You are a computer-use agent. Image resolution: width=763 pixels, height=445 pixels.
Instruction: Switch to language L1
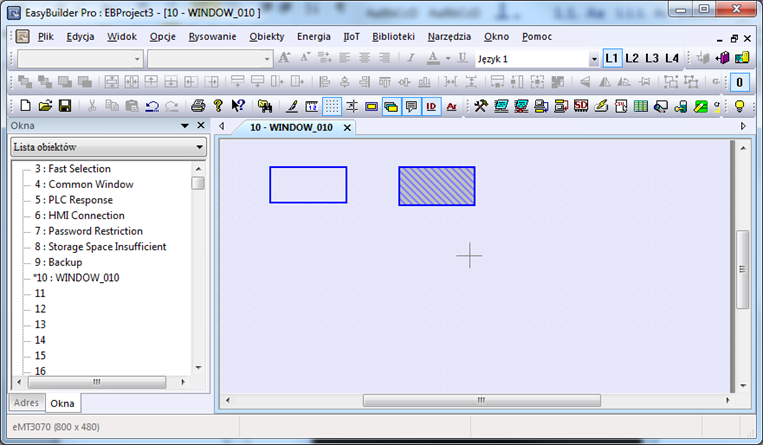pyautogui.click(x=612, y=58)
